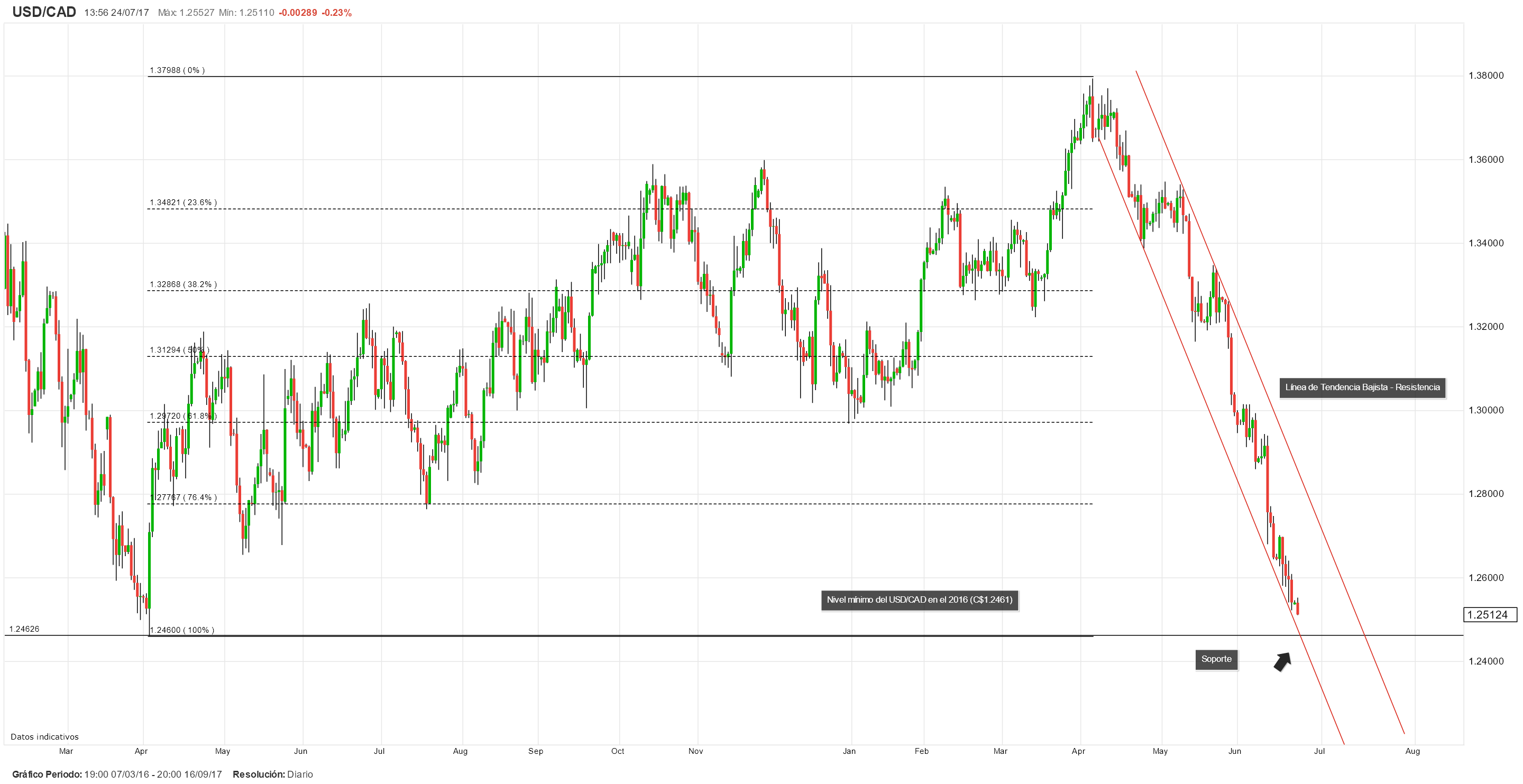Click the Sep label on time axis
The height and width of the screenshot is (784, 1523).
[x=536, y=751]
